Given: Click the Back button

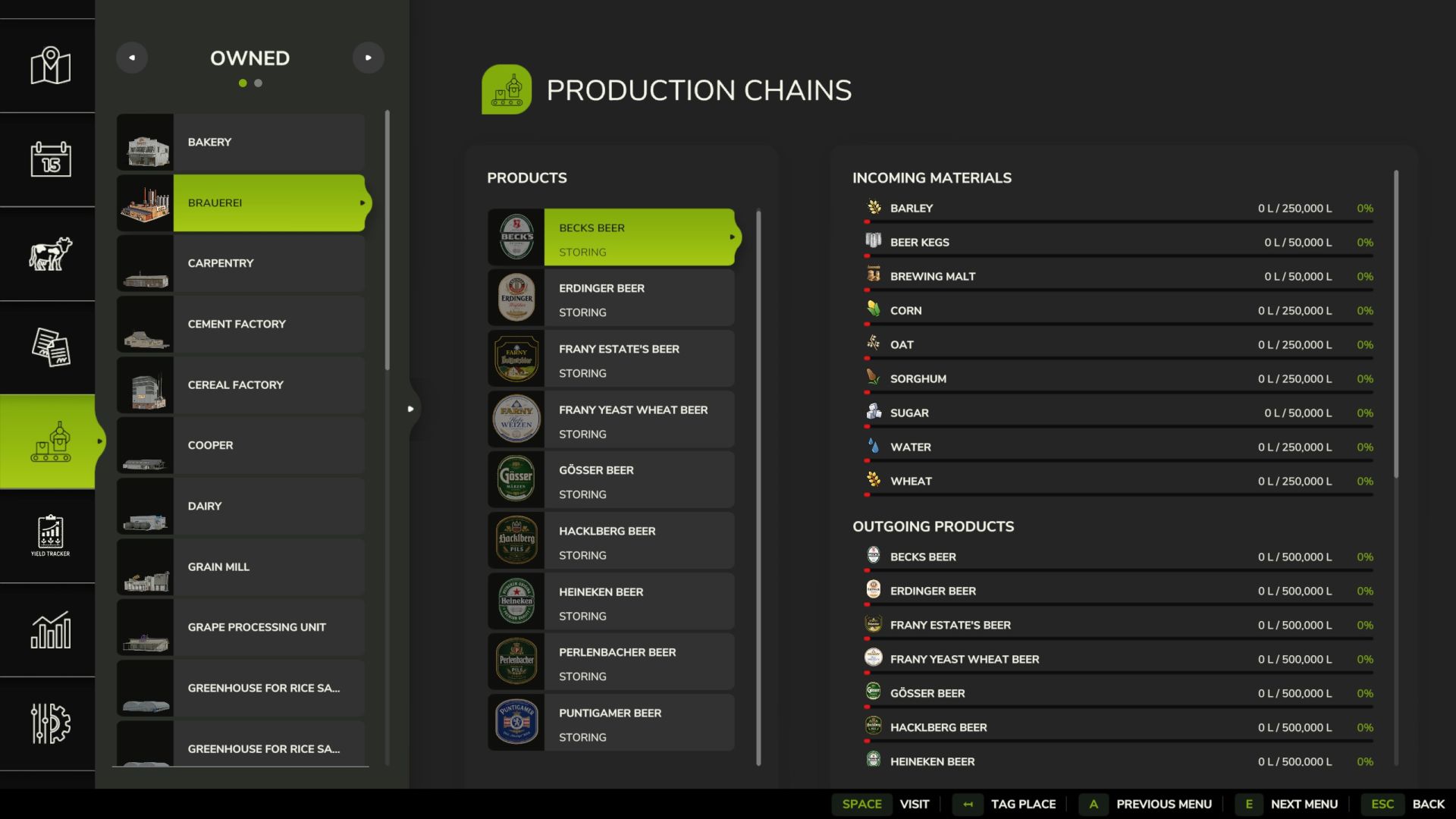Looking at the screenshot, I should [1403, 804].
